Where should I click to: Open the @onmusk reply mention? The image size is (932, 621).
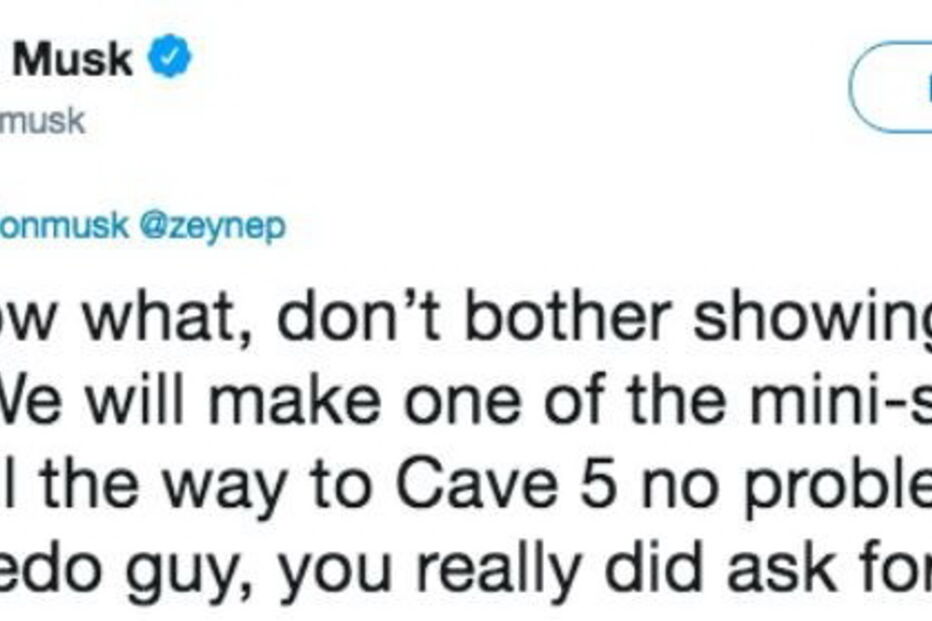point(65,228)
